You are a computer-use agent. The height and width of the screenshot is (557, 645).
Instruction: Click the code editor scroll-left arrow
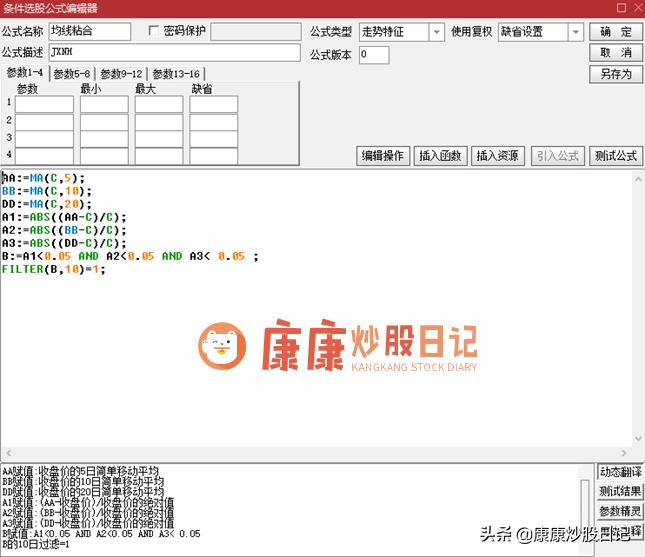coord(9,453)
